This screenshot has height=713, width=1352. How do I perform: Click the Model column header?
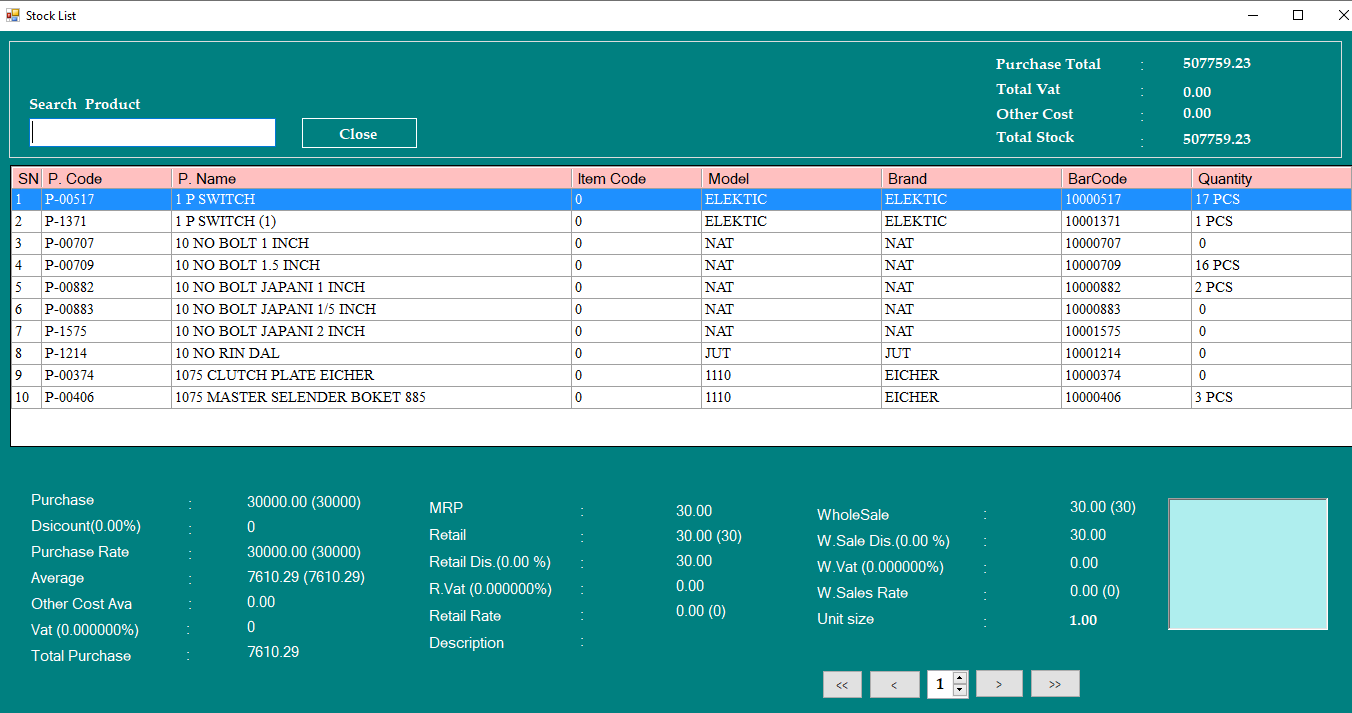point(791,178)
